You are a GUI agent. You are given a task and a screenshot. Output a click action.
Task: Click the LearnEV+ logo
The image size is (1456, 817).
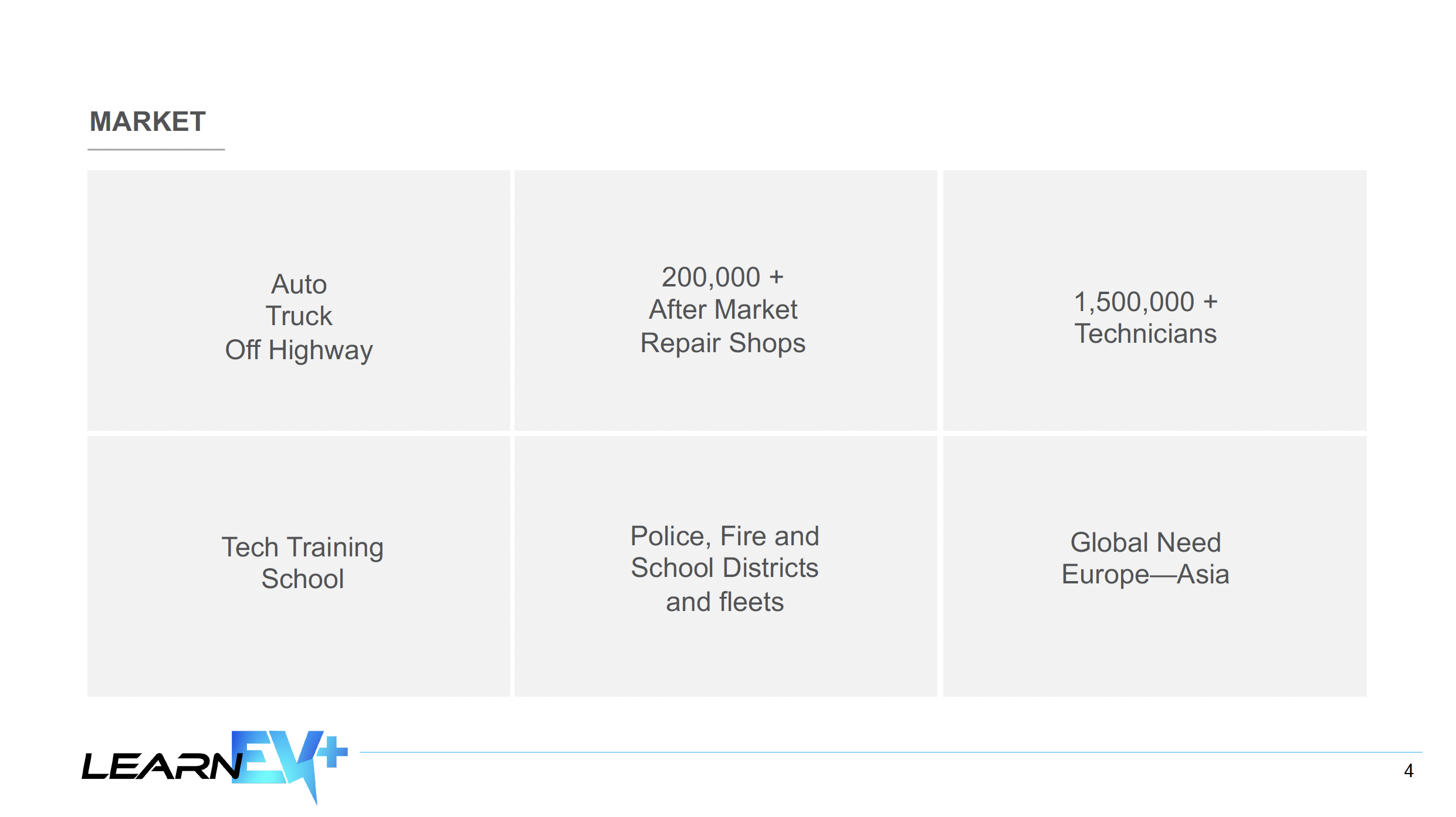[215, 767]
